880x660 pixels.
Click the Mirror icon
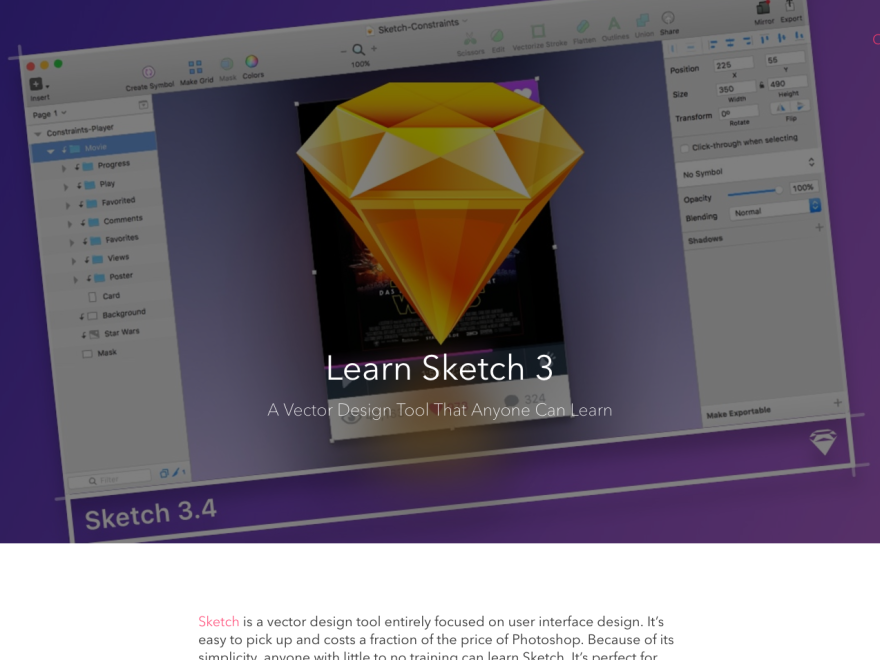(x=763, y=7)
